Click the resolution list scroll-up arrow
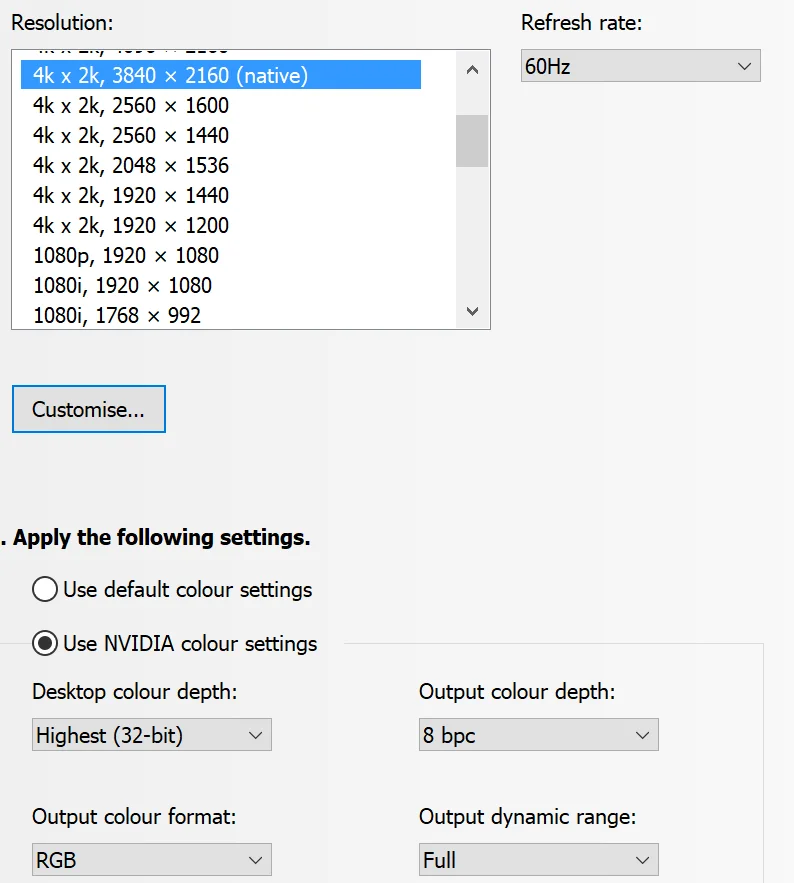 pyautogui.click(x=472, y=70)
